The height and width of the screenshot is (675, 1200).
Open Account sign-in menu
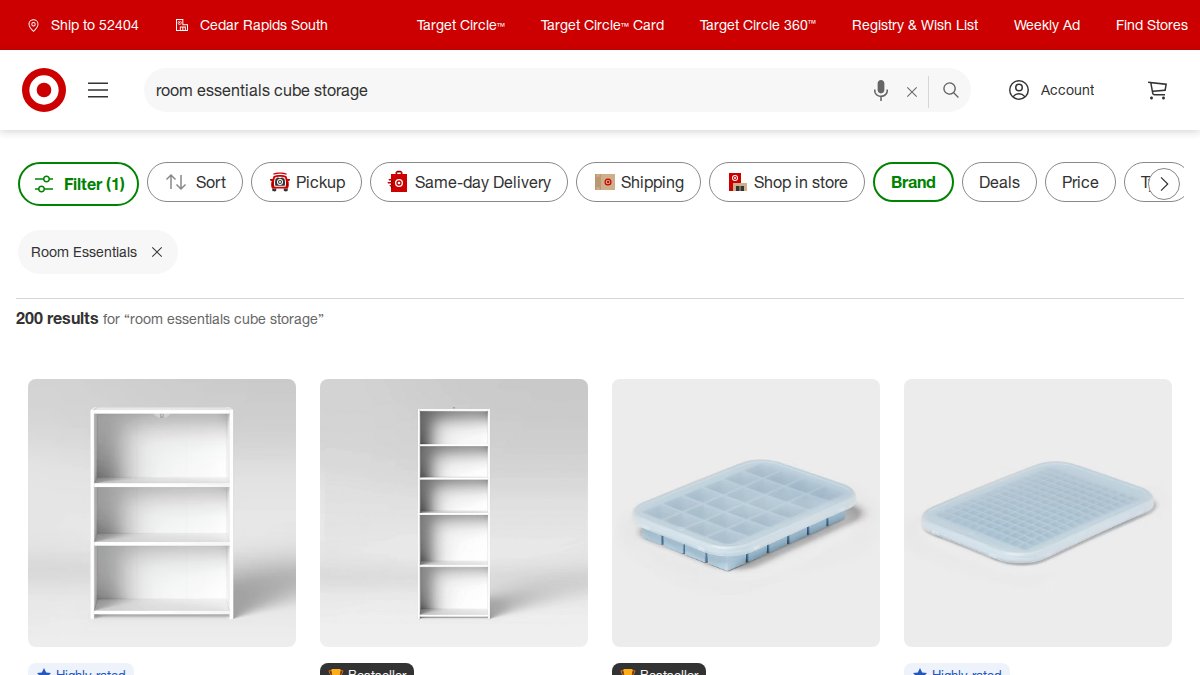click(x=1051, y=90)
